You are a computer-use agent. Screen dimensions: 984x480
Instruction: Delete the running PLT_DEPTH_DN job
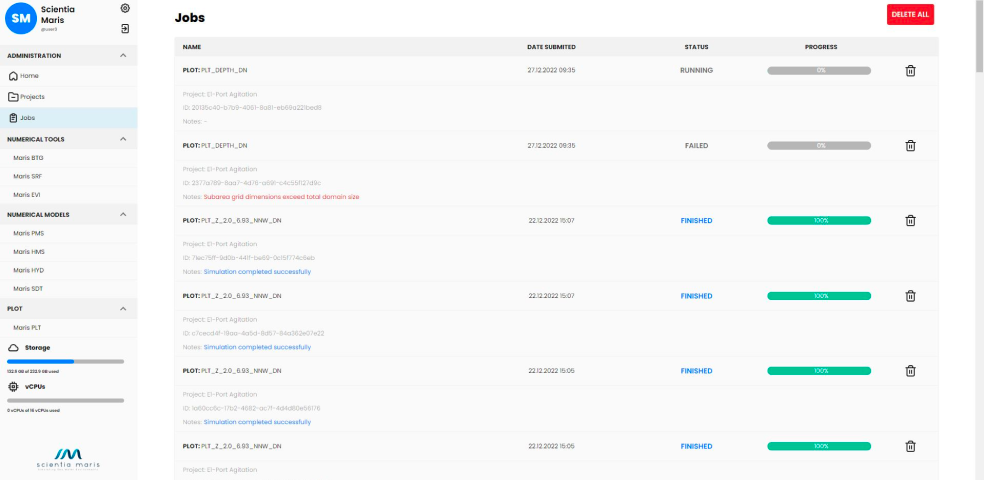coord(910,71)
